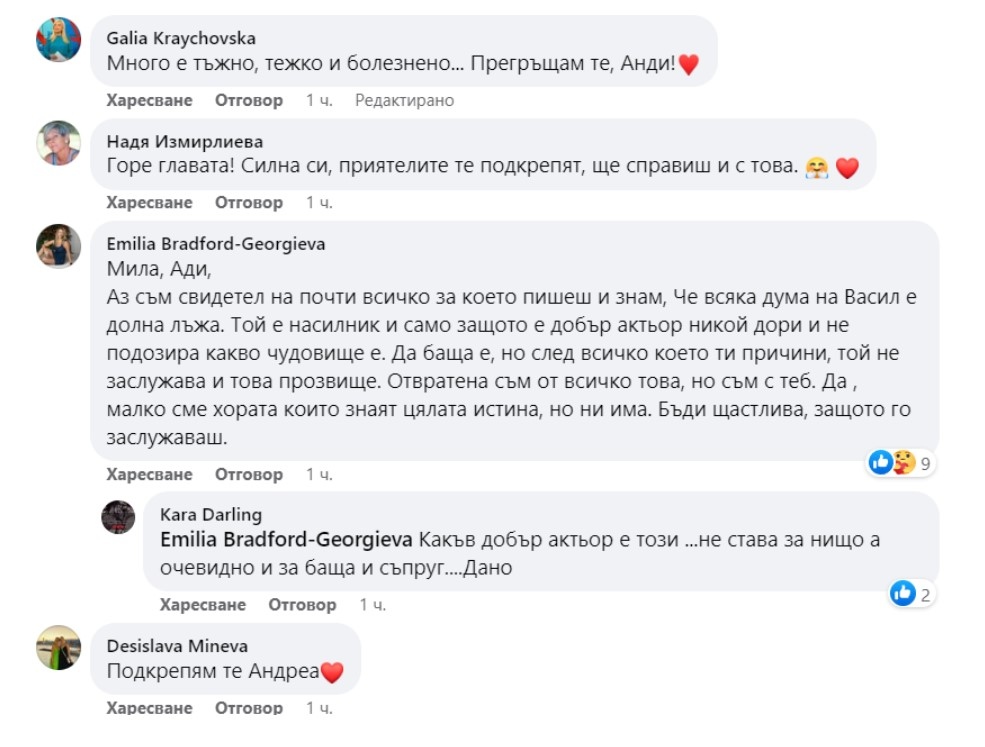Screen dimensions: 985x747
Task: Like Galia Kraychovska's comment via Харесване
Action: point(149,100)
